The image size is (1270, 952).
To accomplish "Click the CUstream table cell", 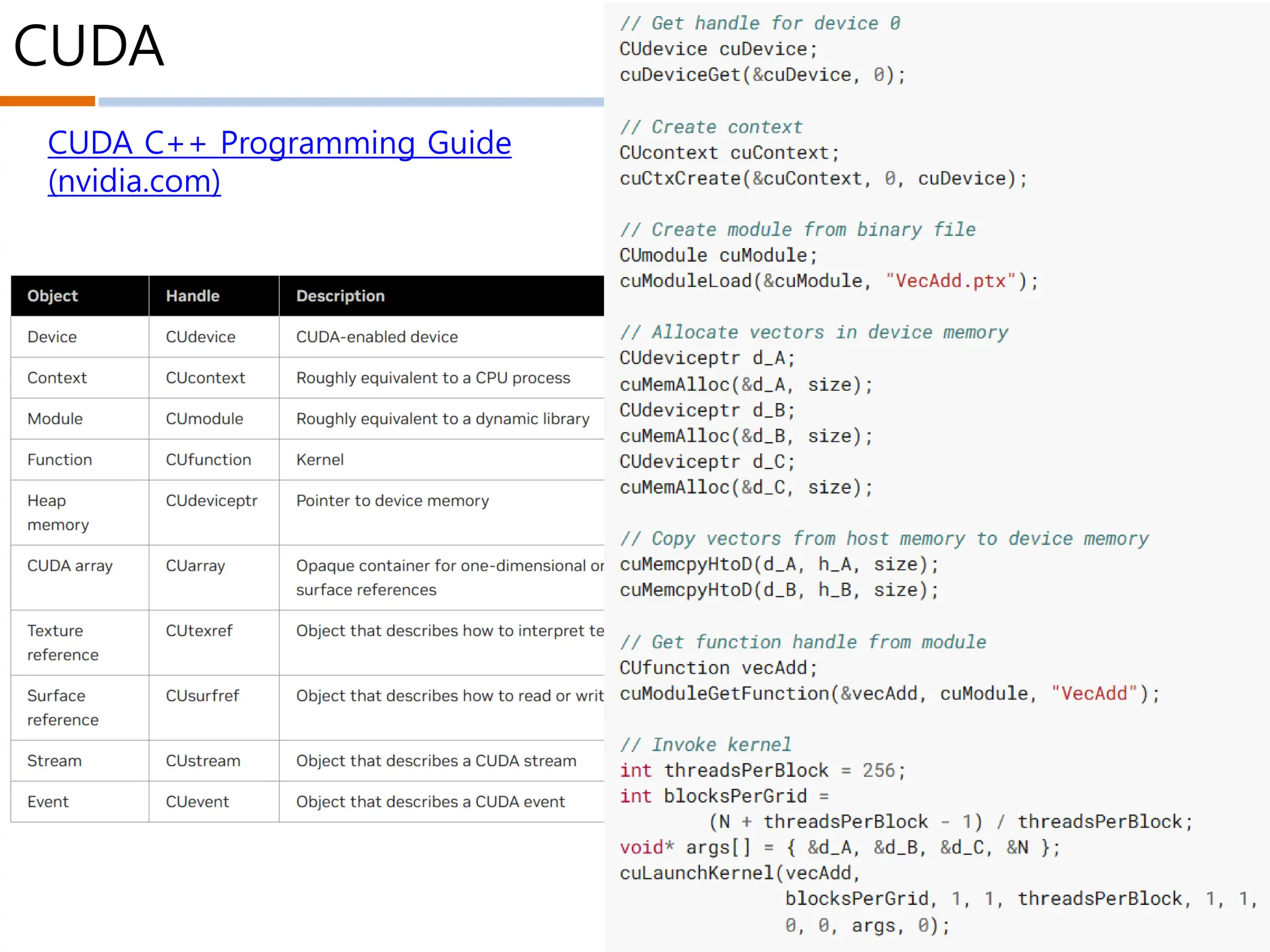I will coord(203,761).
